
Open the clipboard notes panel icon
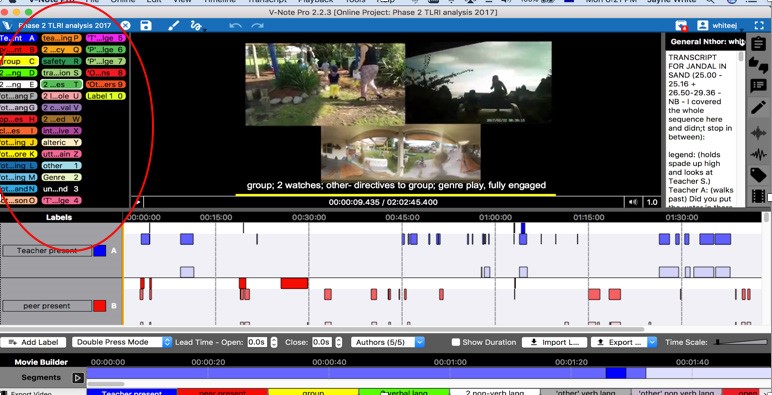pos(758,43)
